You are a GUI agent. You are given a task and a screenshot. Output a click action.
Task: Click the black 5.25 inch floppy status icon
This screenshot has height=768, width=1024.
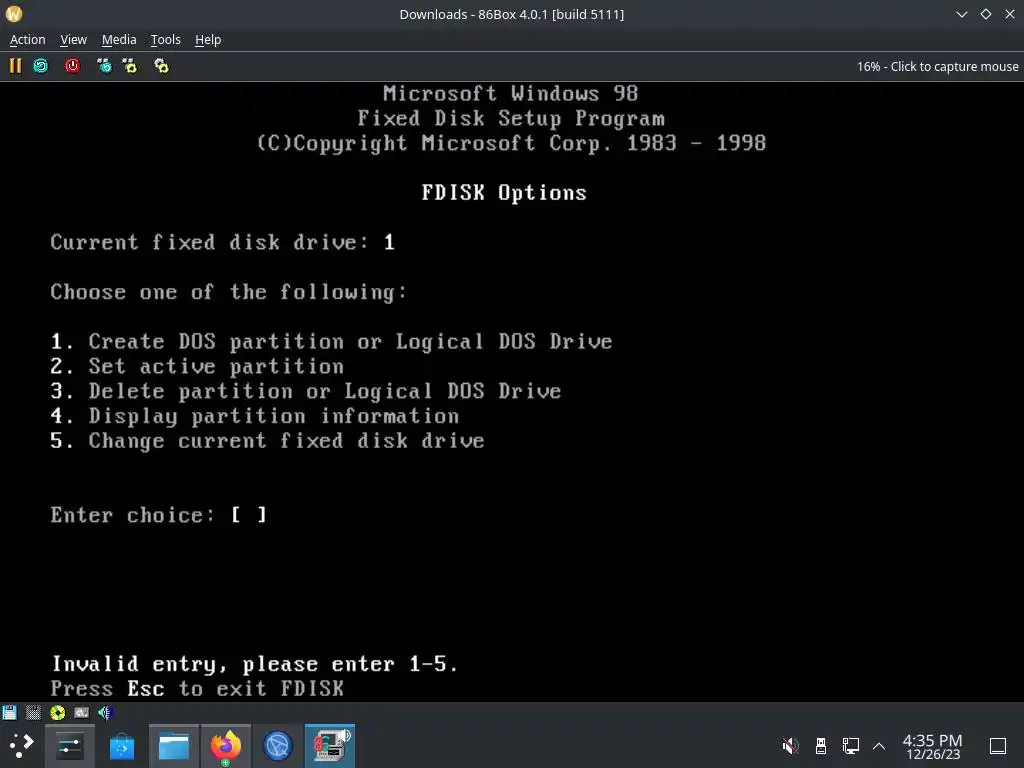tap(33, 712)
